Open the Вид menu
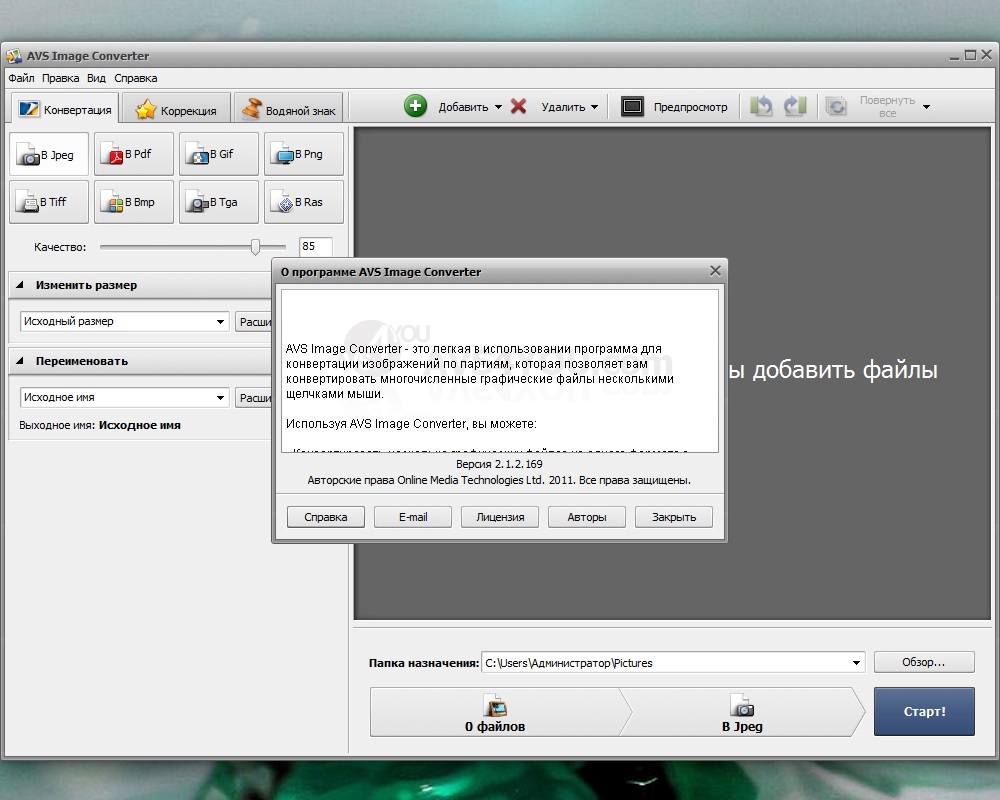Image resolution: width=1000 pixels, height=800 pixels. click(96, 78)
